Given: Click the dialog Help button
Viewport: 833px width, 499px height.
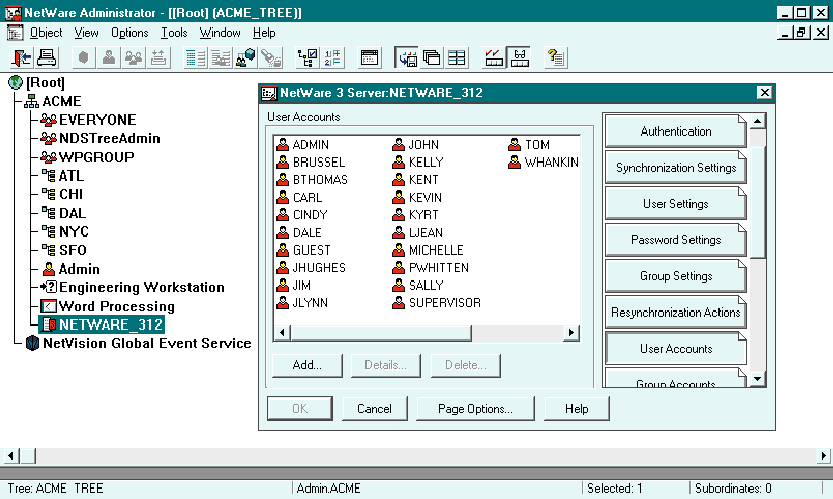Looking at the screenshot, I should point(576,409).
